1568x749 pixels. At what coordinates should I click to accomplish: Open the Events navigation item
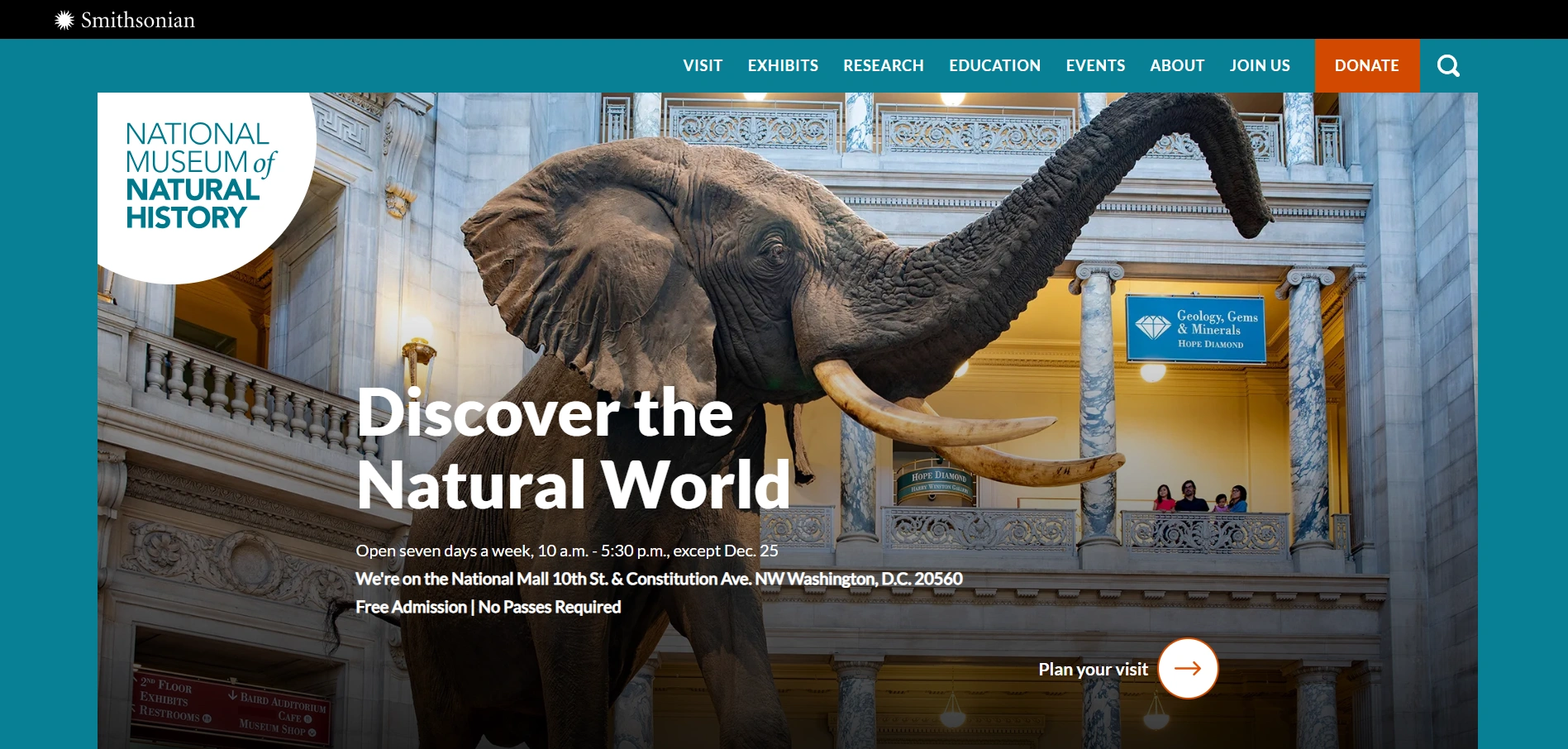tap(1095, 66)
